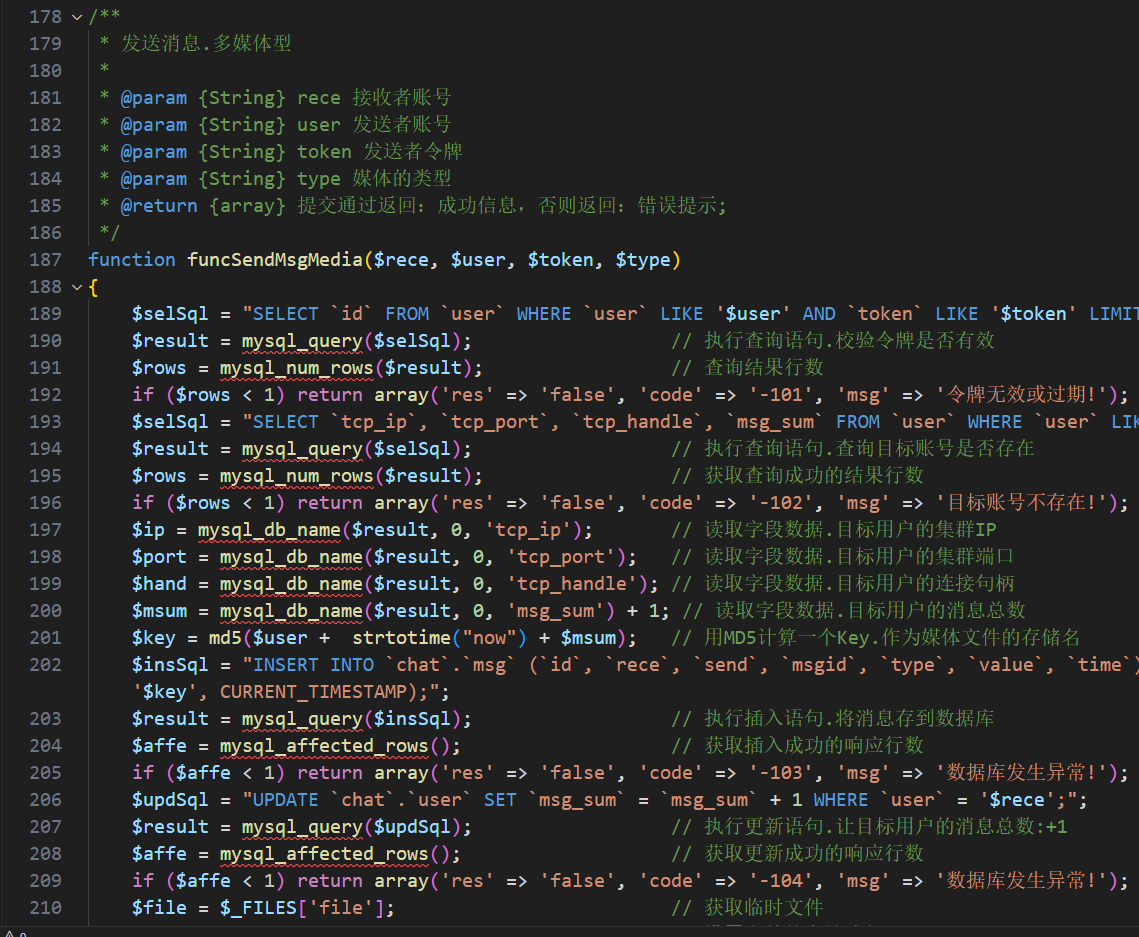Click the $port variable on line 198
Image resolution: width=1139 pixels, height=937 pixels.
click(x=159, y=556)
